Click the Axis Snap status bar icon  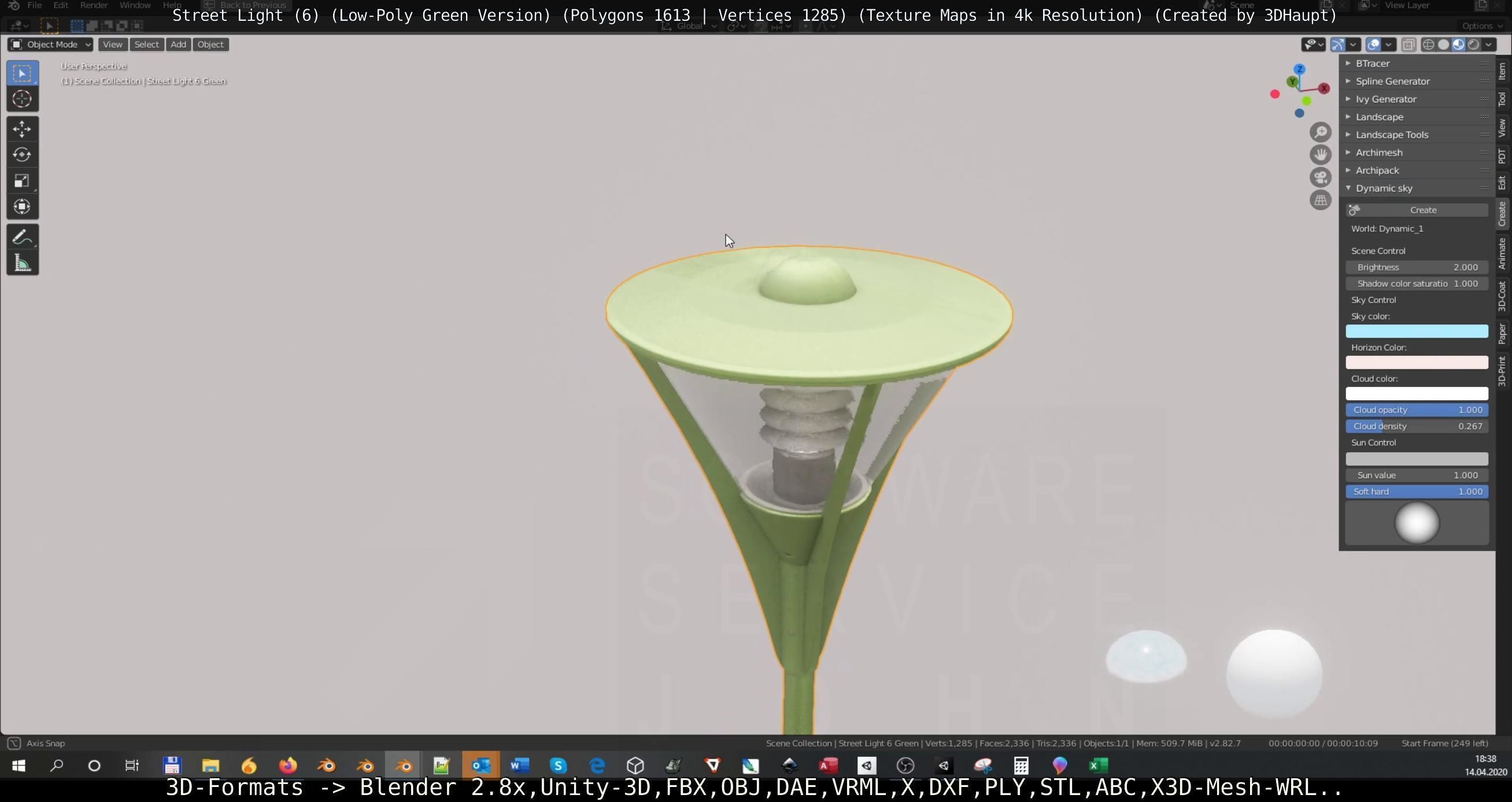(x=13, y=743)
